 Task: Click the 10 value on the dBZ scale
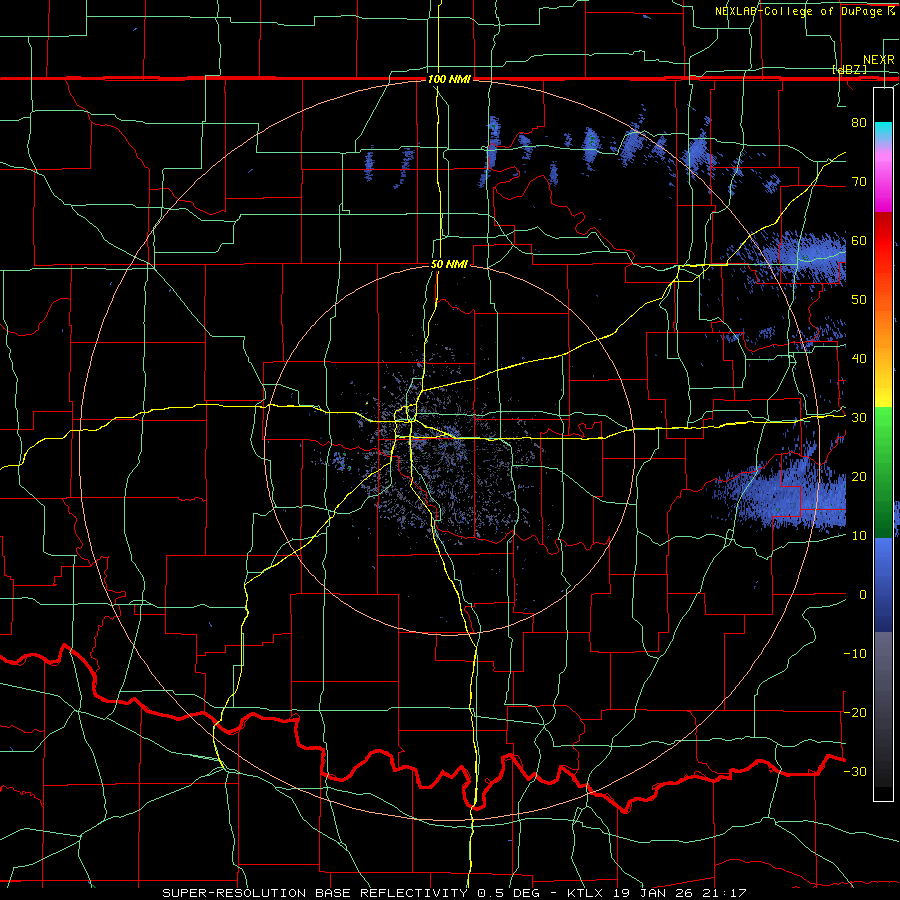coord(859,536)
